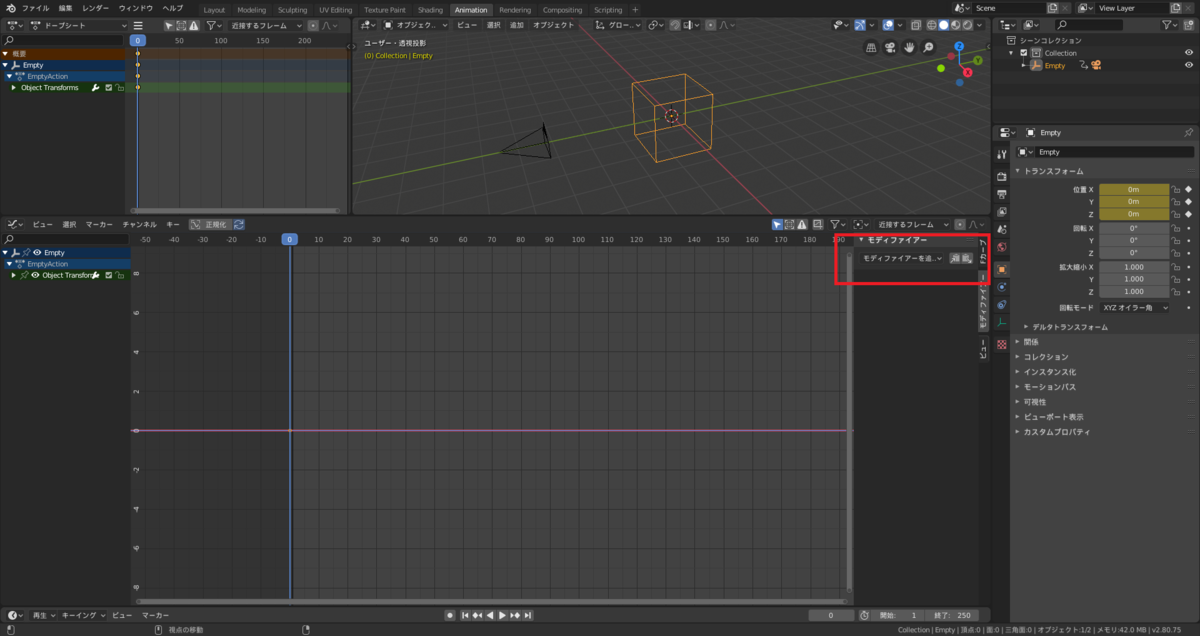The image size is (1200, 636).
Task: Click the pan view hand icon
Action: pos(909,47)
